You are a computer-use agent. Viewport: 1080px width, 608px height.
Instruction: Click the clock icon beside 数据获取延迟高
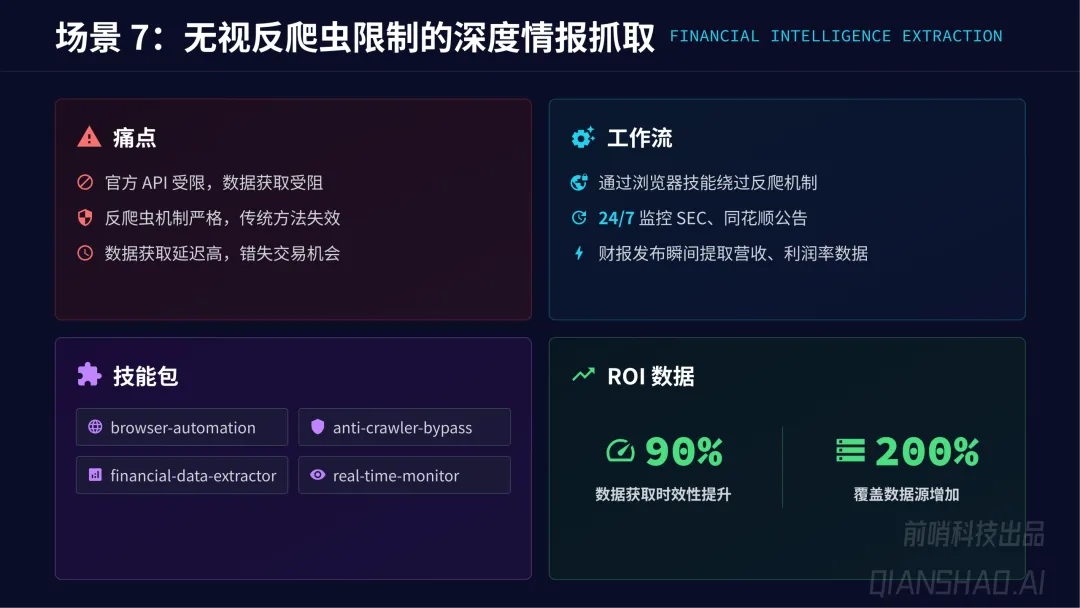click(x=85, y=253)
